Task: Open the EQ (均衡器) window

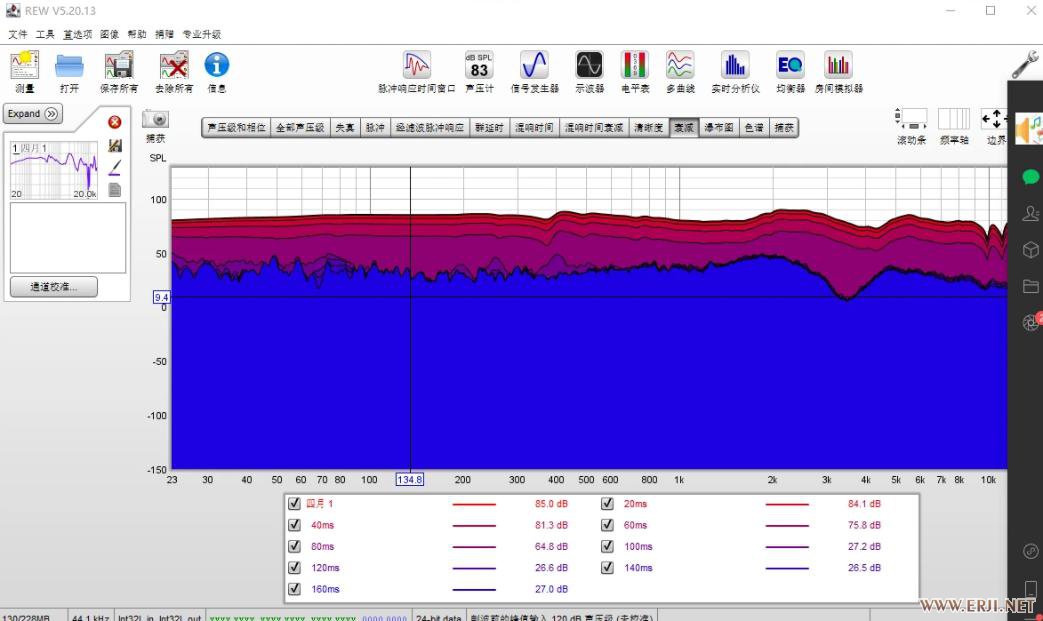Action: click(789, 66)
